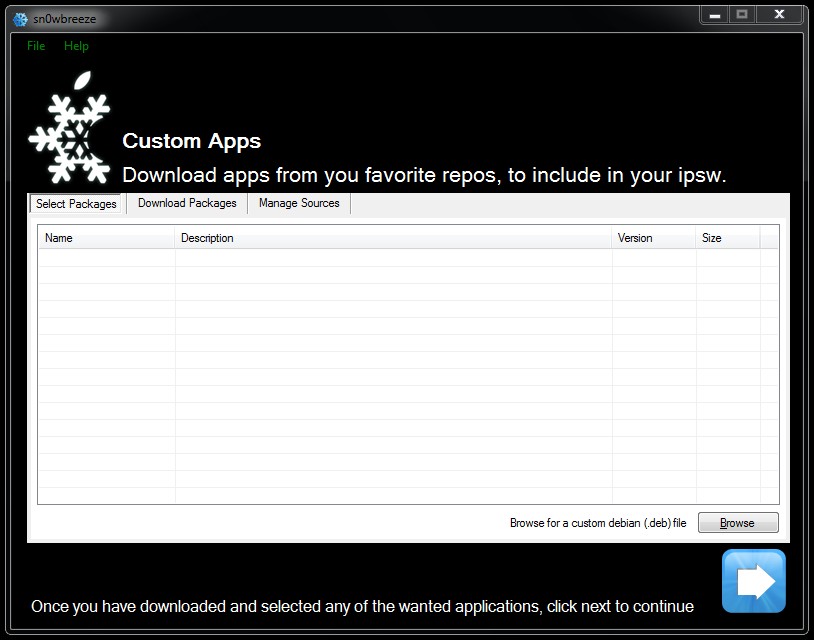Click the Description column header
Screen dimensions: 814x640
[x=393, y=238]
